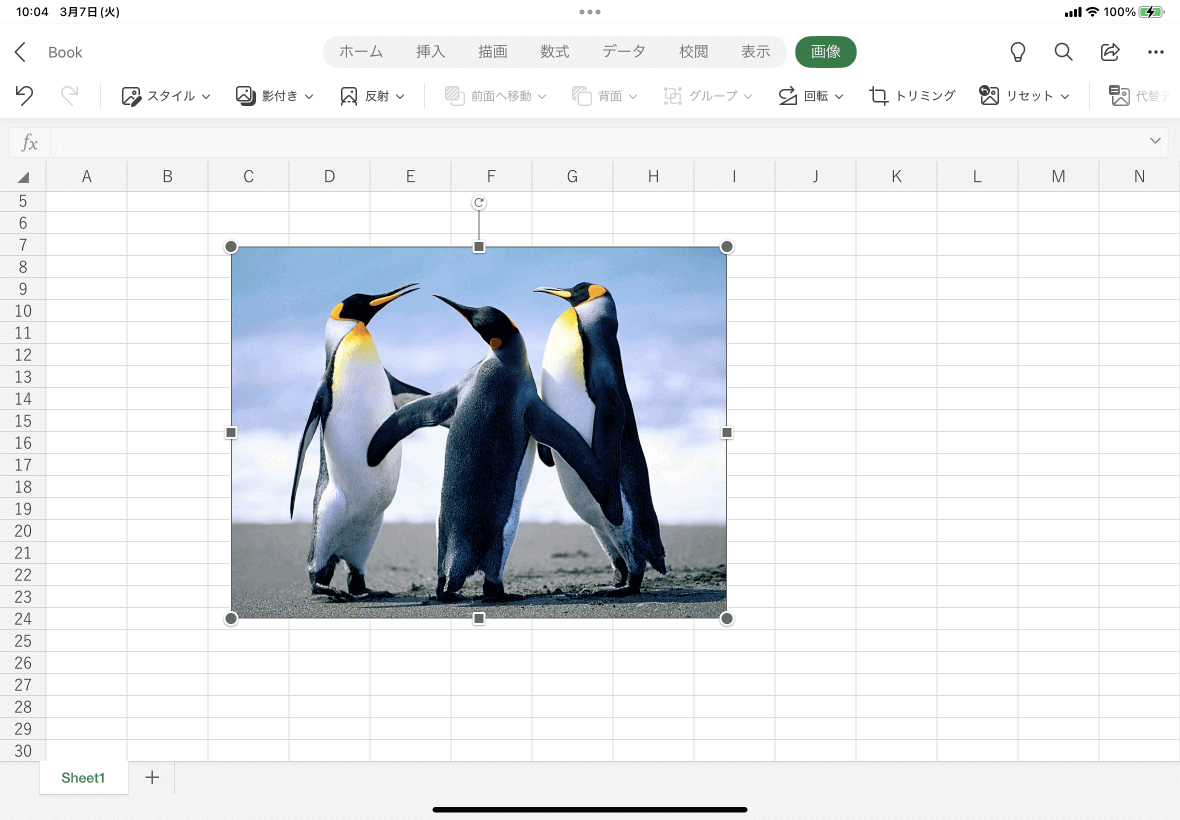Select the Sheet1 sheet tab
This screenshot has width=1180, height=820.
pos(83,778)
